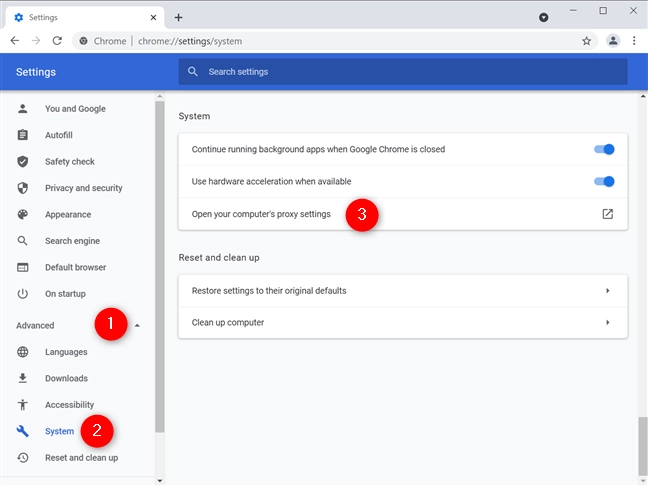Screen dimensions: 648x486
Task: Open Autofill settings
Action: (59, 135)
